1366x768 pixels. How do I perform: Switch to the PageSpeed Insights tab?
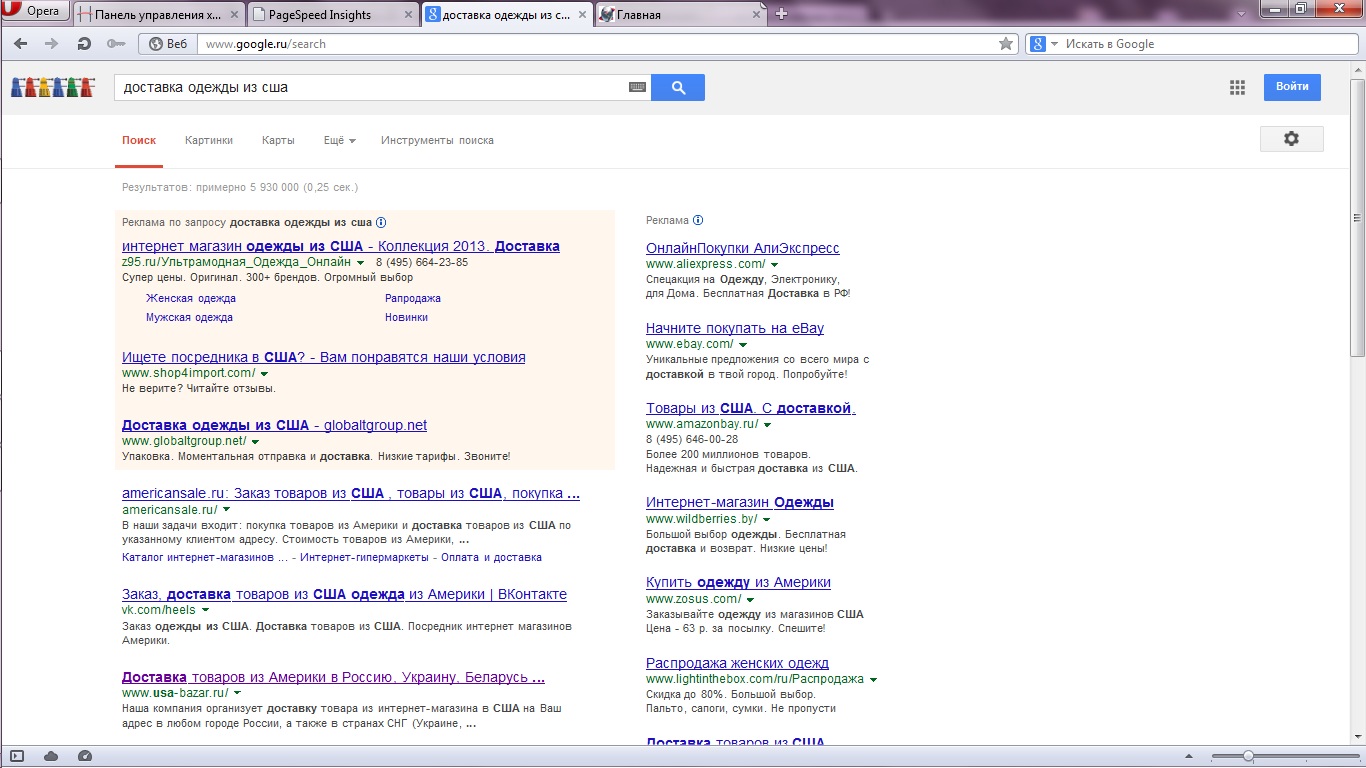tap(333, 14)
